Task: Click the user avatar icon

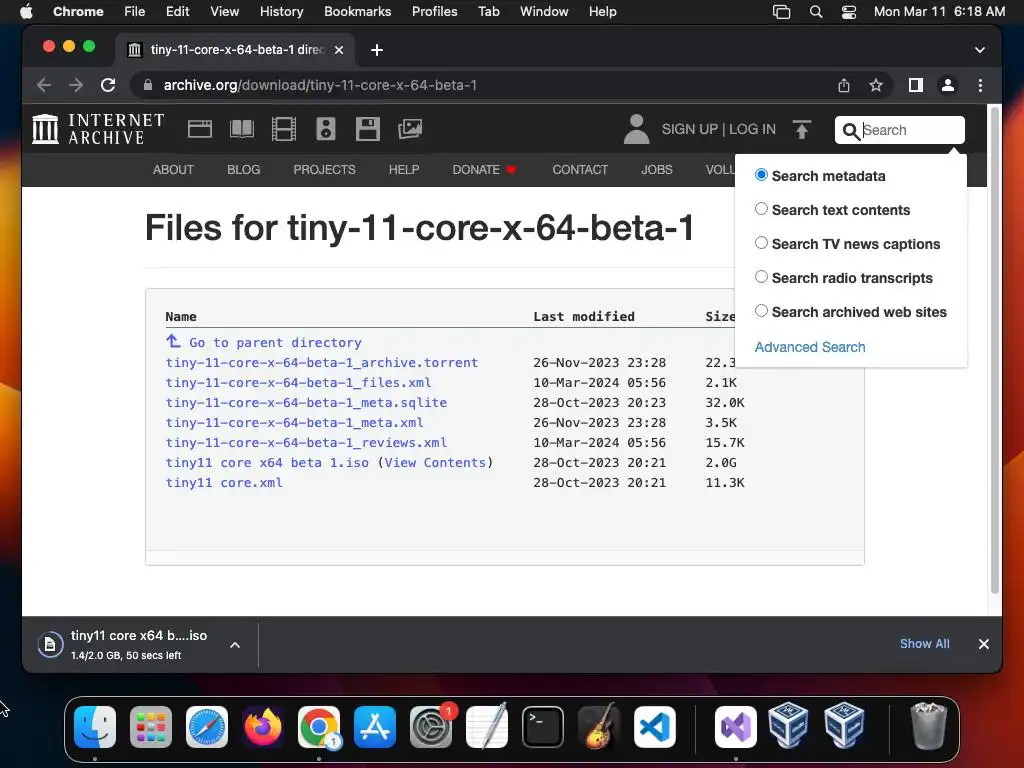Action: [636, 129]
